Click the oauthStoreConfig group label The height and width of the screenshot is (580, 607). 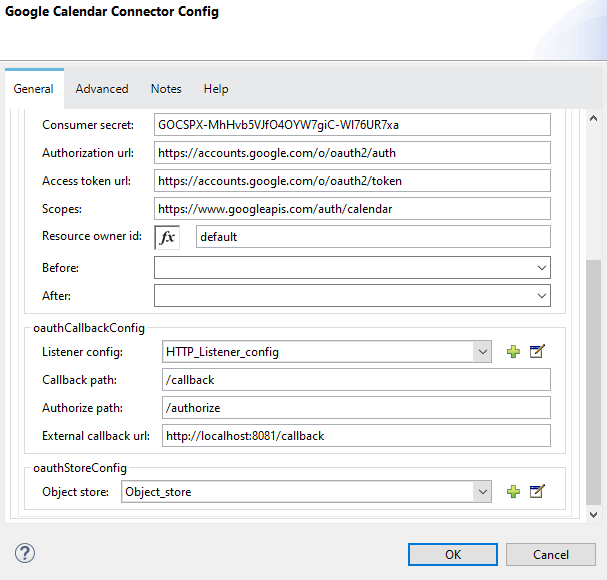point(80,468)
